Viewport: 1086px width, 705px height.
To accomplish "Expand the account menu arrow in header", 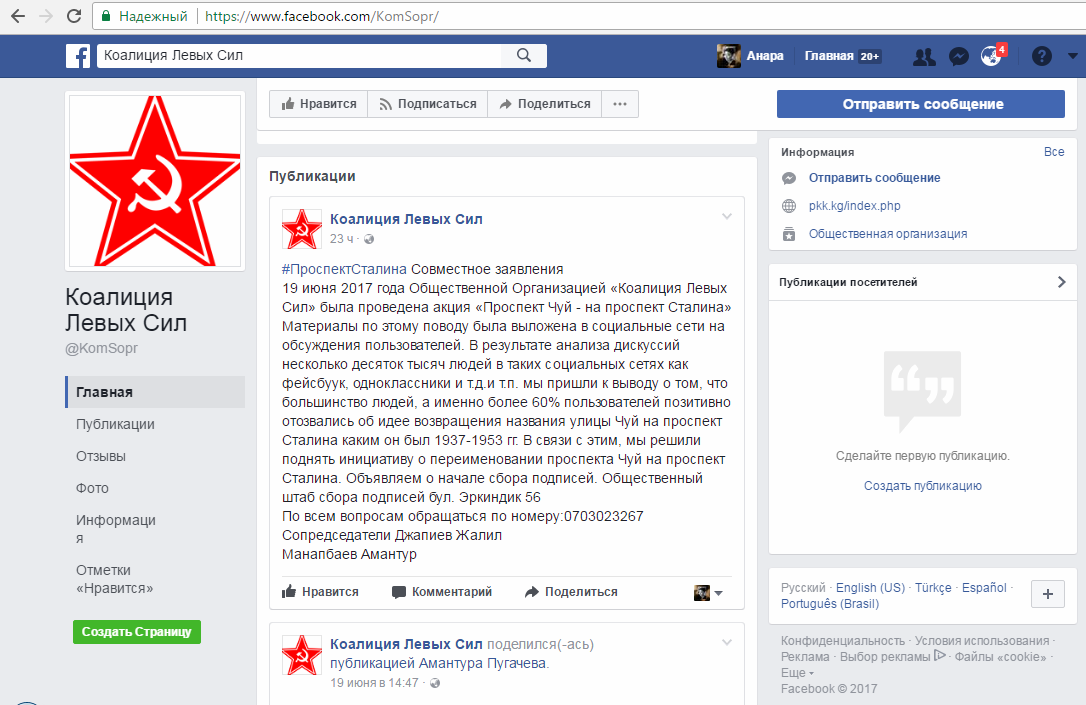I will [1071, 57].
